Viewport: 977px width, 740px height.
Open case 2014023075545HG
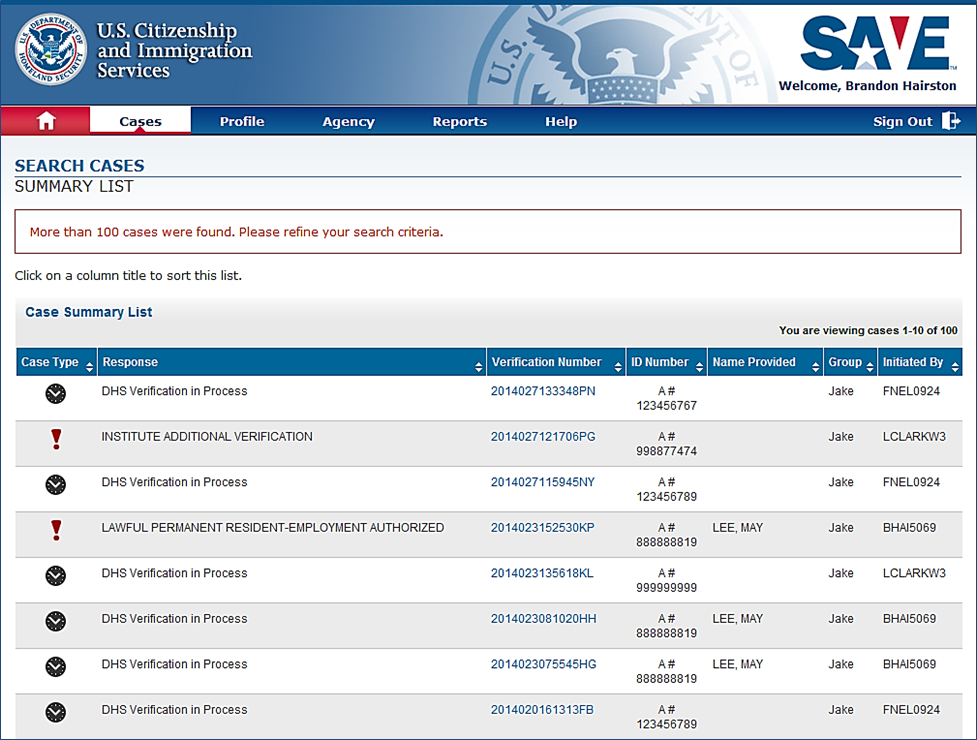(x=543, y=664)
